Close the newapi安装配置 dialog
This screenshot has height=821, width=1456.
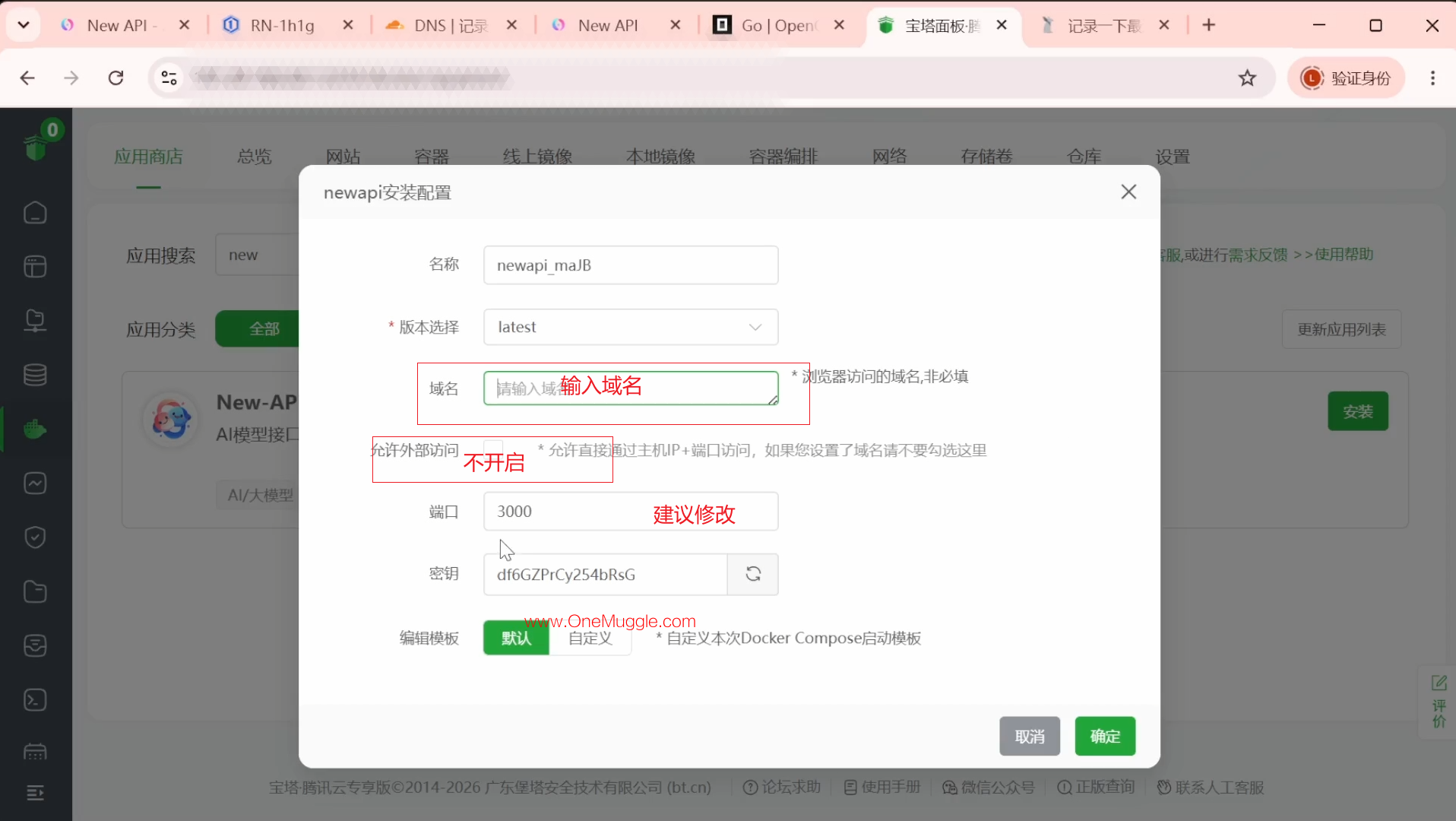(x=1128, y=192)
